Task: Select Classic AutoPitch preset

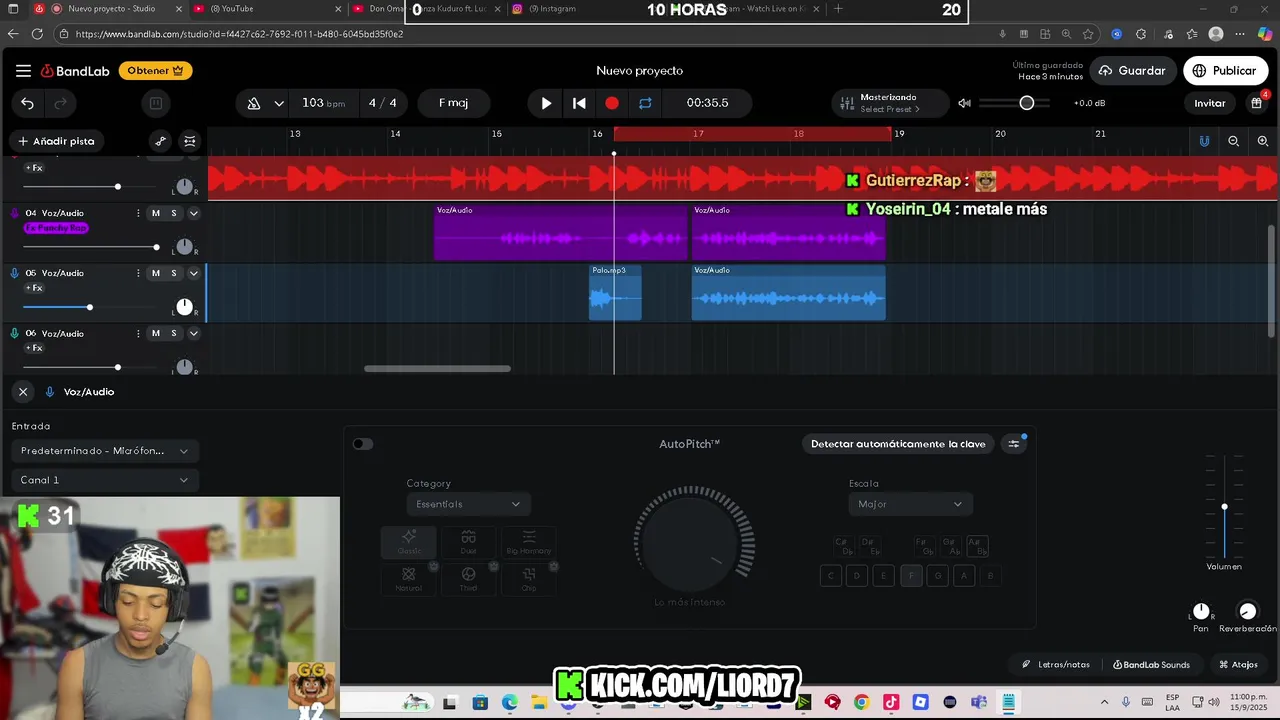Action: click(408, 543)
